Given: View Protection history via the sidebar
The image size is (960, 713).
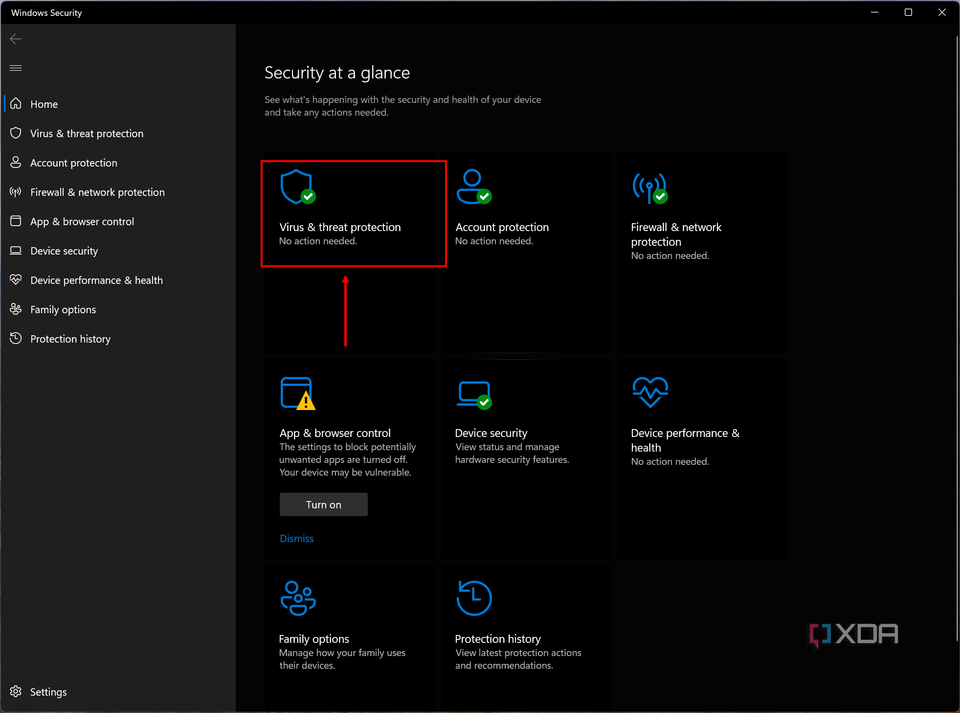Looking at the screenshot, I should pos(70,338).
